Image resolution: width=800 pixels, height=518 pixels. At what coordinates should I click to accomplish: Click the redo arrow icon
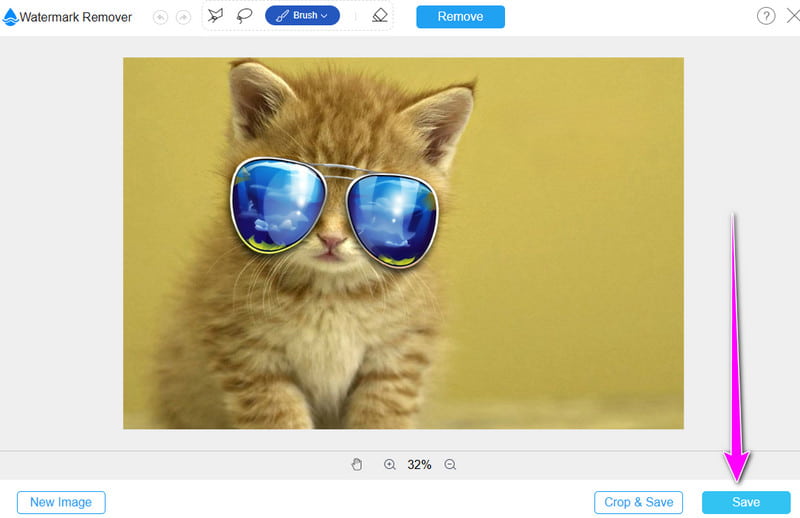click(181, 16)
